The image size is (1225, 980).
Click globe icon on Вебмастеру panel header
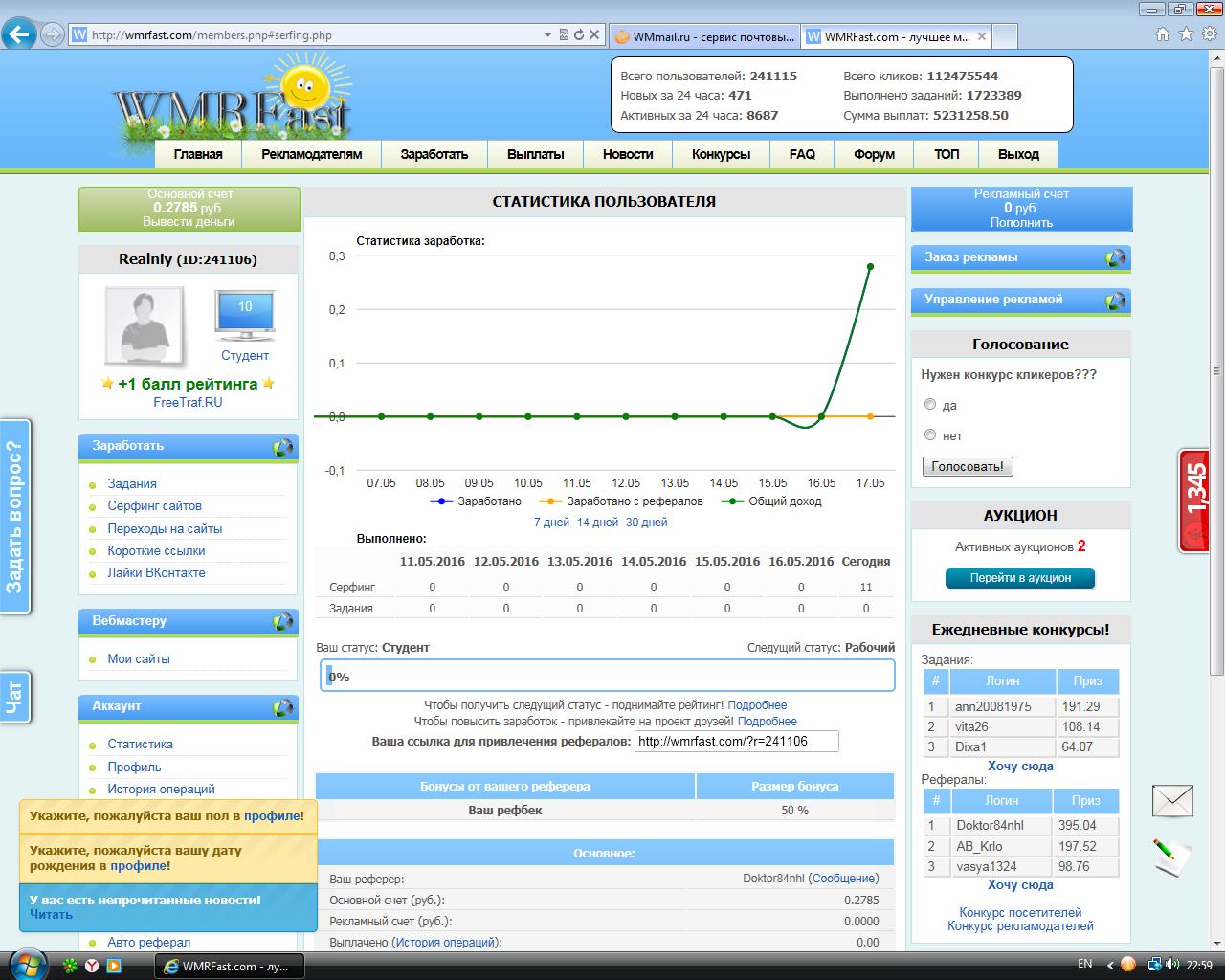coord(283,622)
